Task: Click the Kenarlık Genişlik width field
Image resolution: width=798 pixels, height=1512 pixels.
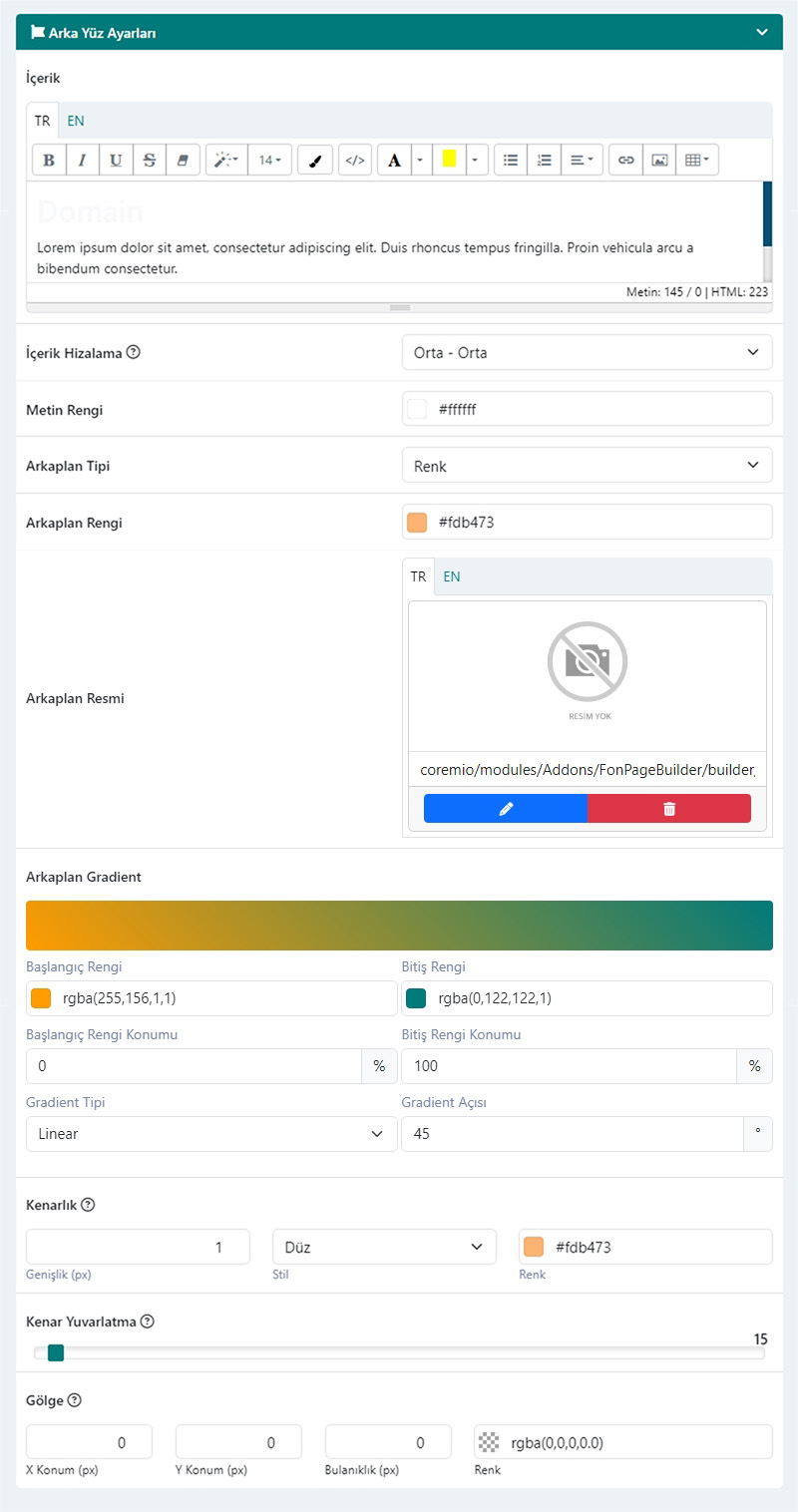Action: pyautogui.click(x=138, y=1247)
